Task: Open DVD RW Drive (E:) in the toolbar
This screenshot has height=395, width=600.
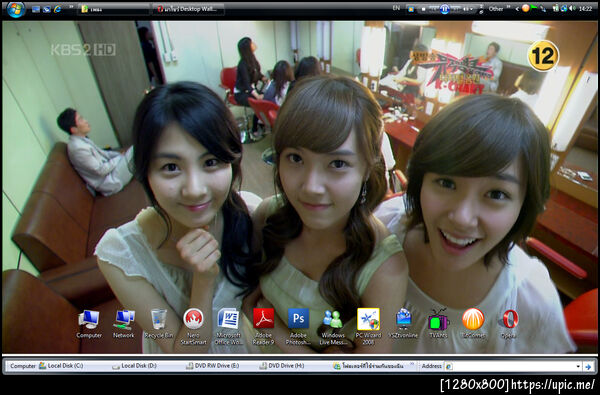Action: [x=212, y=366]
